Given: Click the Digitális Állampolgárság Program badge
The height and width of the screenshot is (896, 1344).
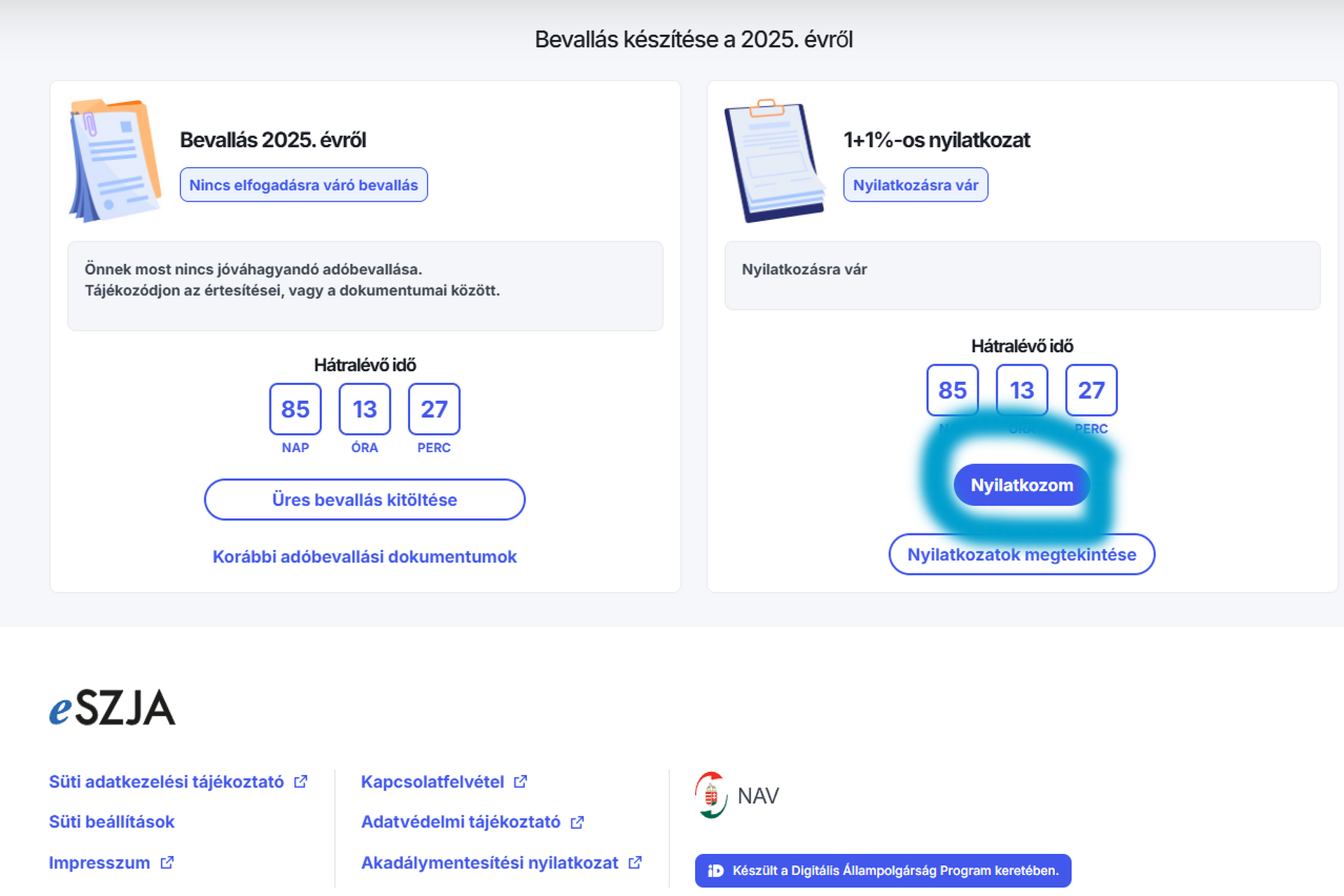Looking at the screenshot, I should (883, 870).
